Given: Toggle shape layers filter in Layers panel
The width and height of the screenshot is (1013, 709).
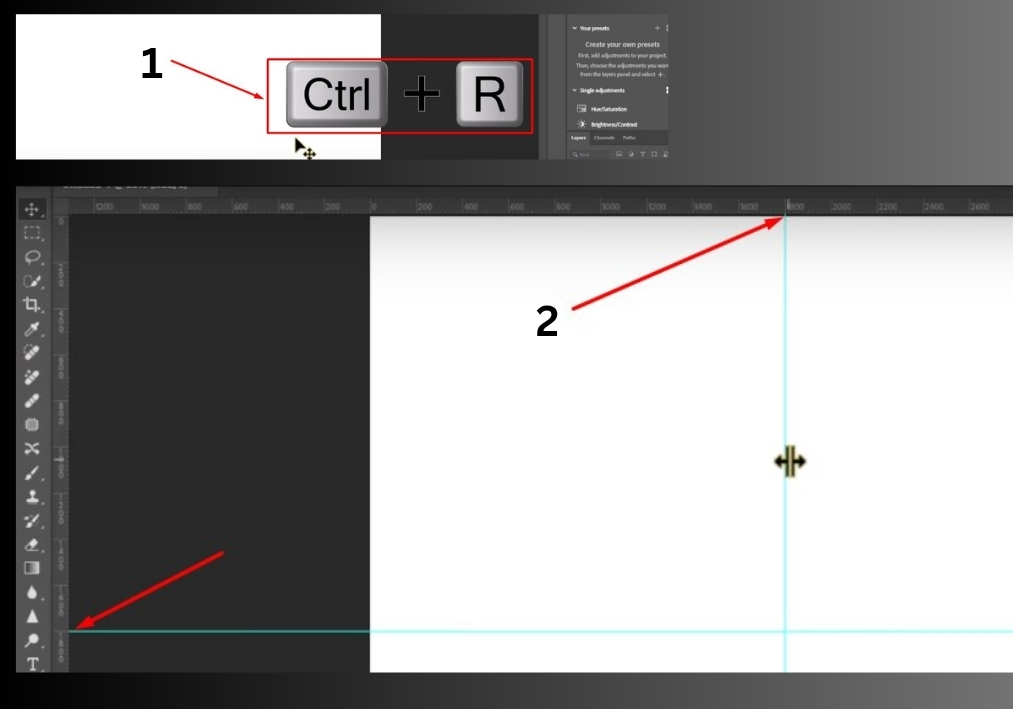Looking at the screenshot, I should tap(654, 154).
